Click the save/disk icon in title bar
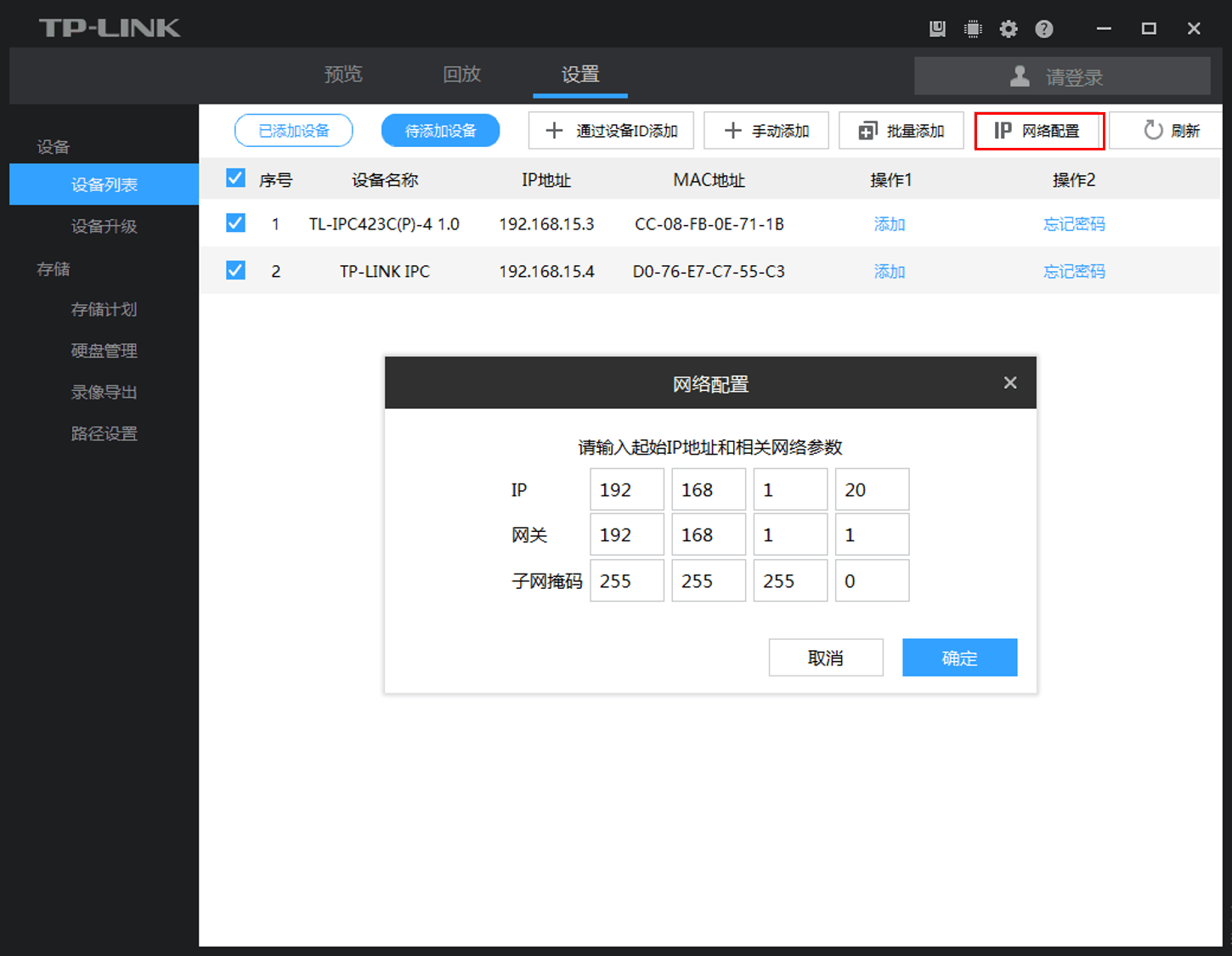This screenshot has width=1232, height=956. [937, 29]
